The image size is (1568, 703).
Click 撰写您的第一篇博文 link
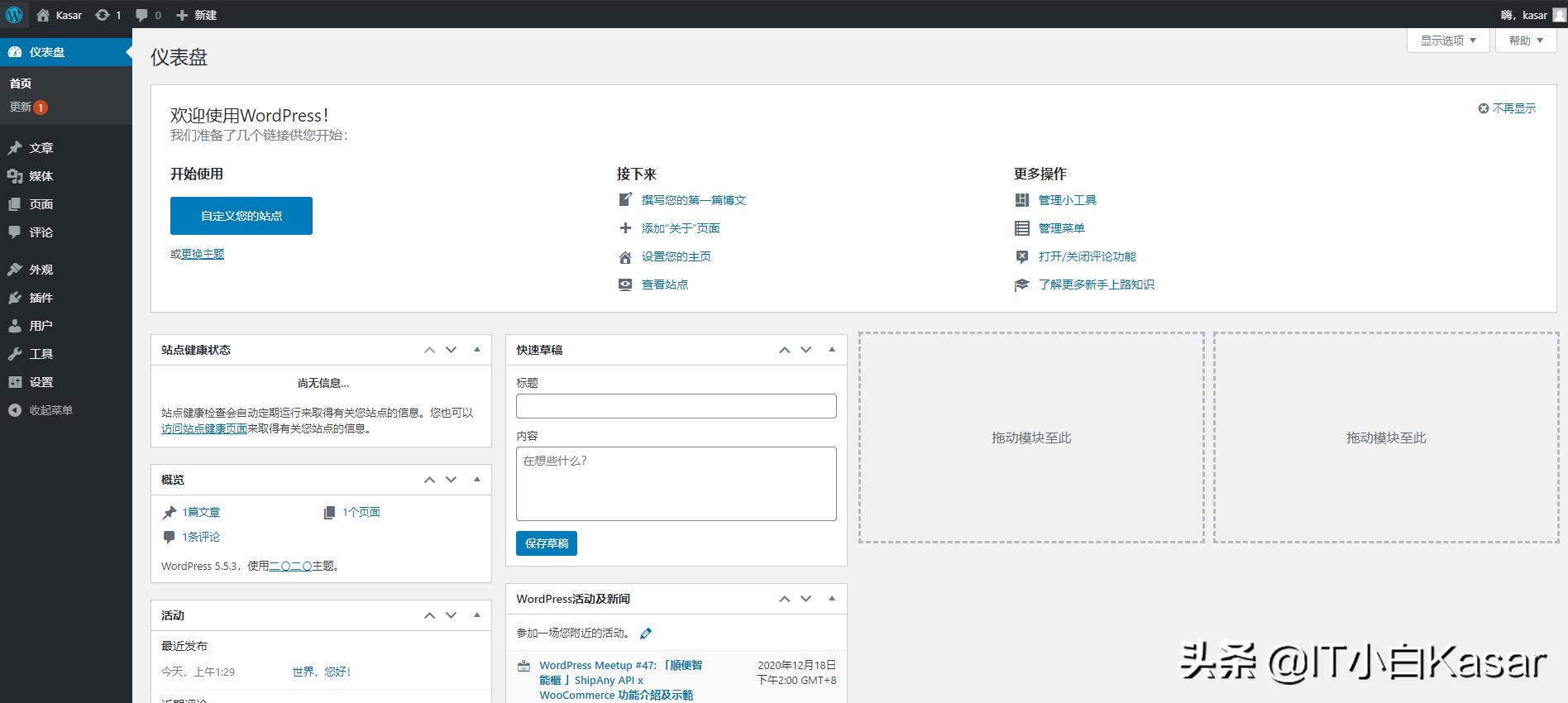(x=694, y=200)
